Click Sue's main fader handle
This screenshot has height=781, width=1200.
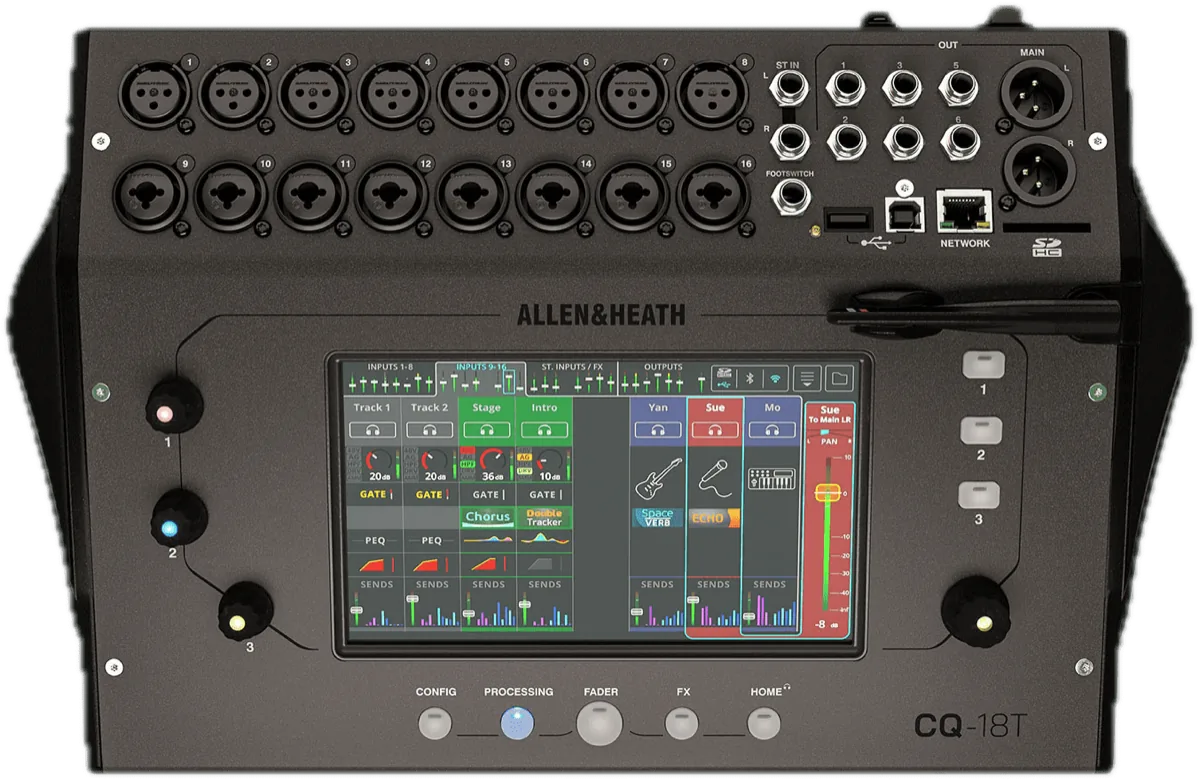pyautogui.click(x=828, y=493)
